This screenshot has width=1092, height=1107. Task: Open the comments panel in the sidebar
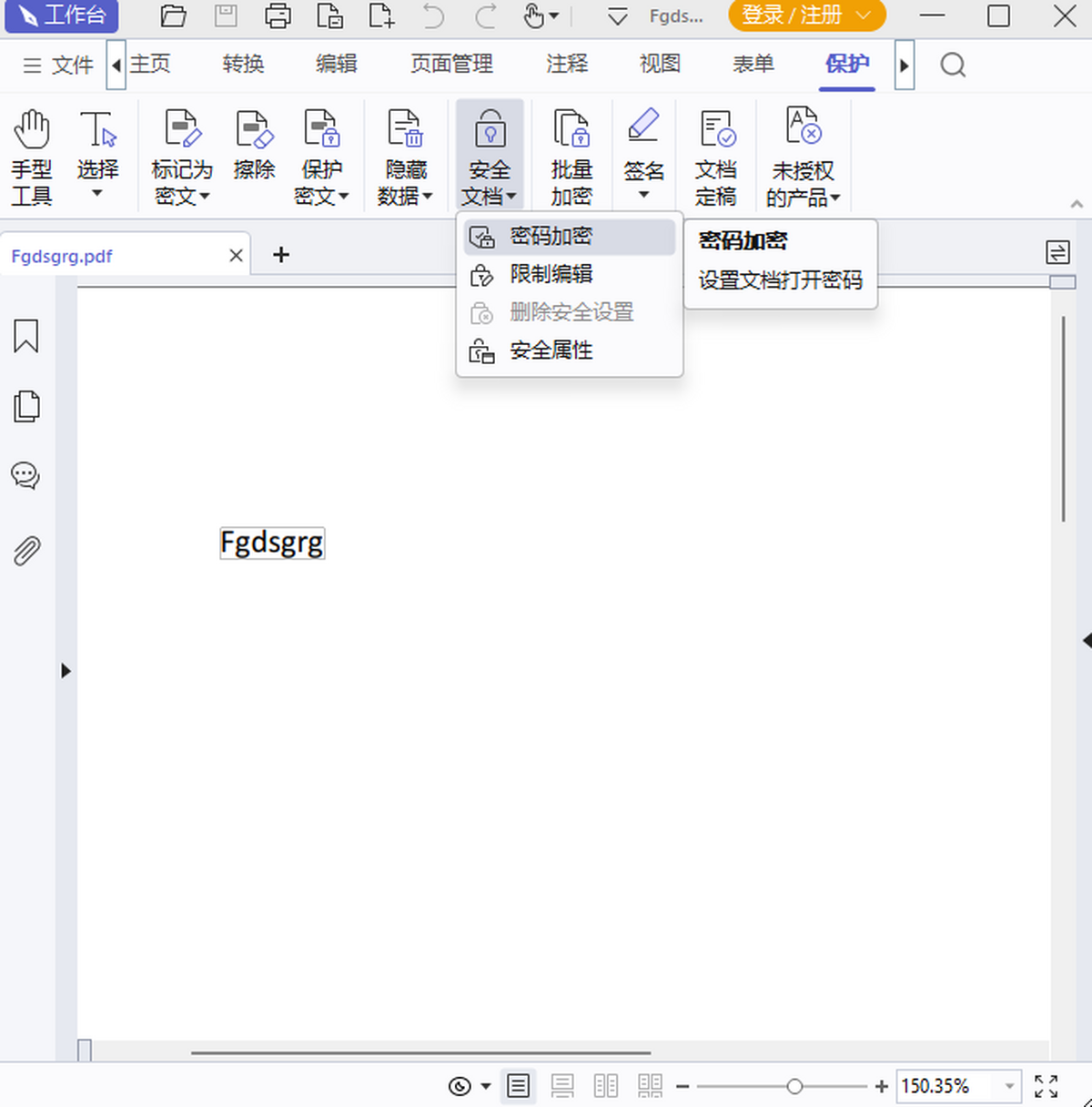click(x=25, y=474)
